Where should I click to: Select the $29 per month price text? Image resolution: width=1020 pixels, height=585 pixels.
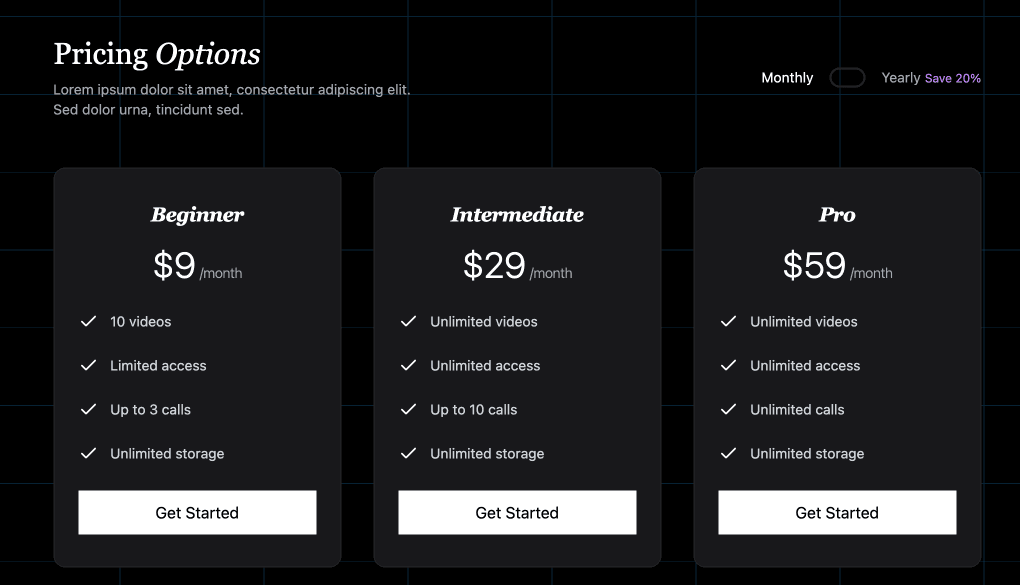pos(517,265)
